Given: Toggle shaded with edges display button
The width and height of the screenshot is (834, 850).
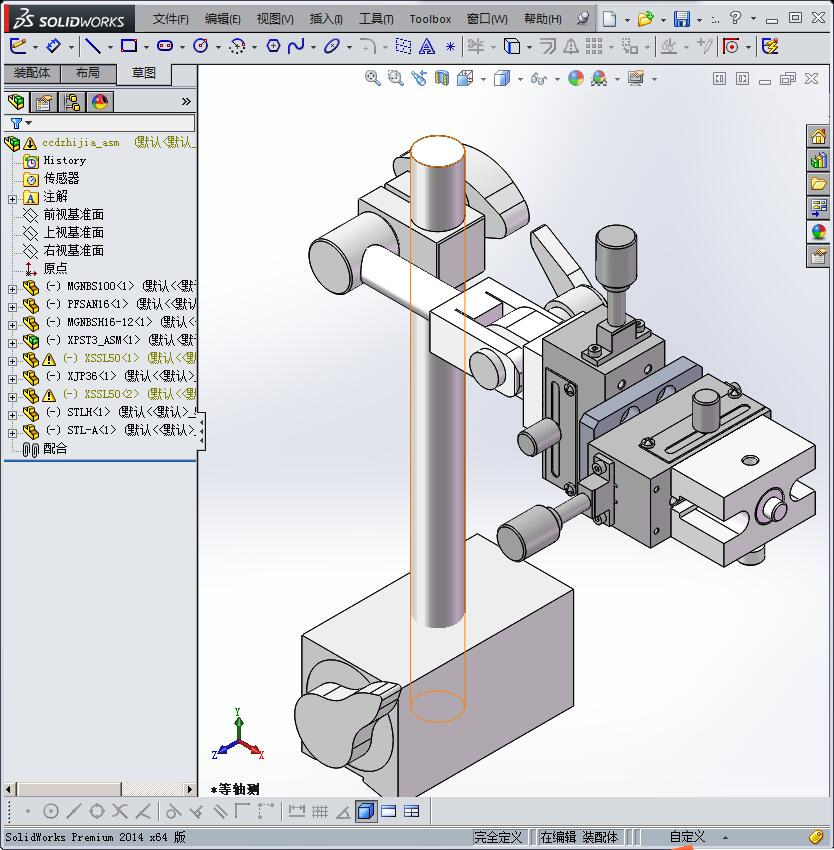Looking at the screenshot, I should pyautogui.click(x=366, y=812).
